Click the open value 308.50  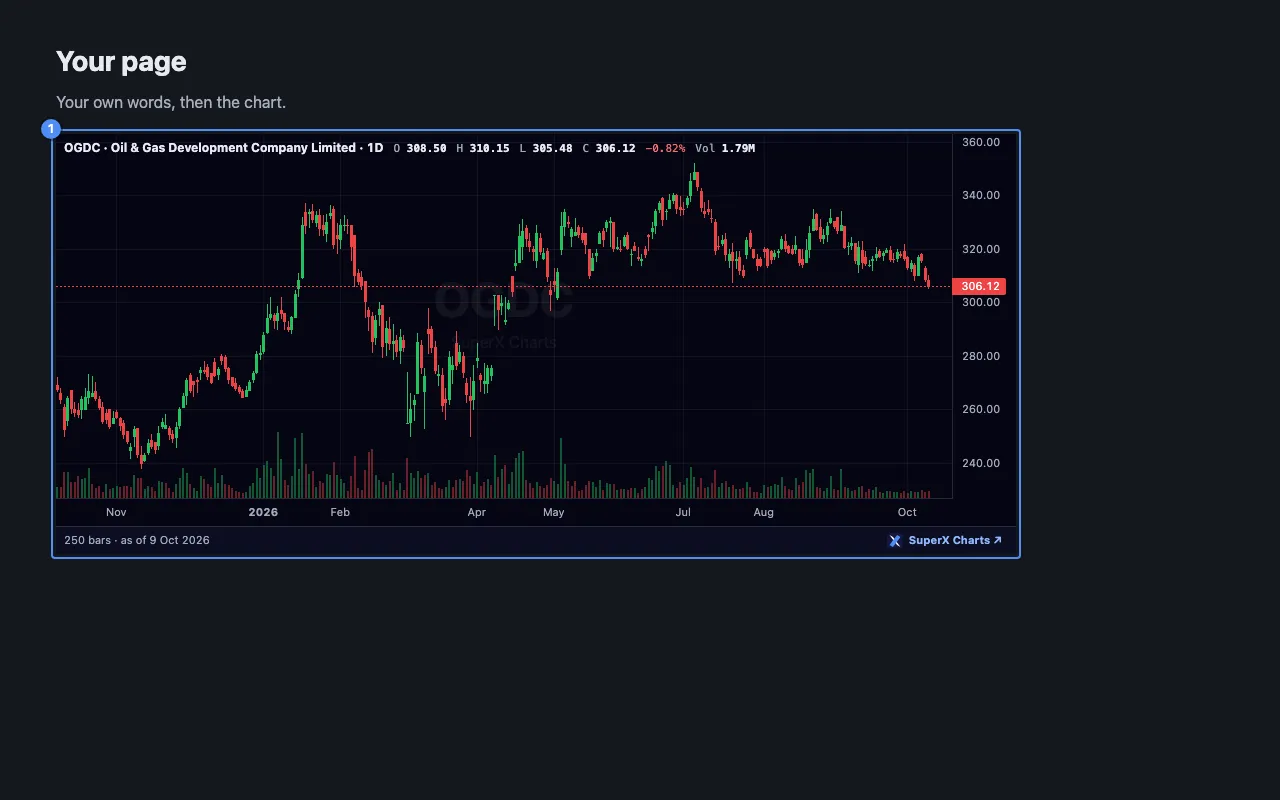[426, 148]
